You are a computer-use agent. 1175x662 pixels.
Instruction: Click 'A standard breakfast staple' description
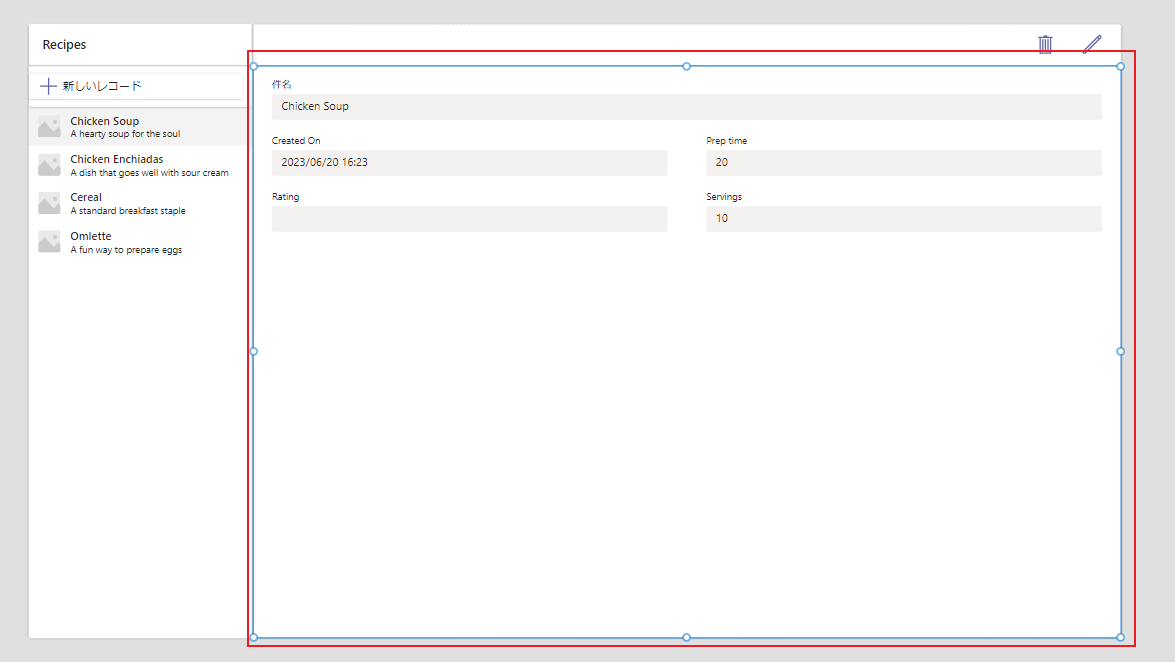click(x=128, y=211)
